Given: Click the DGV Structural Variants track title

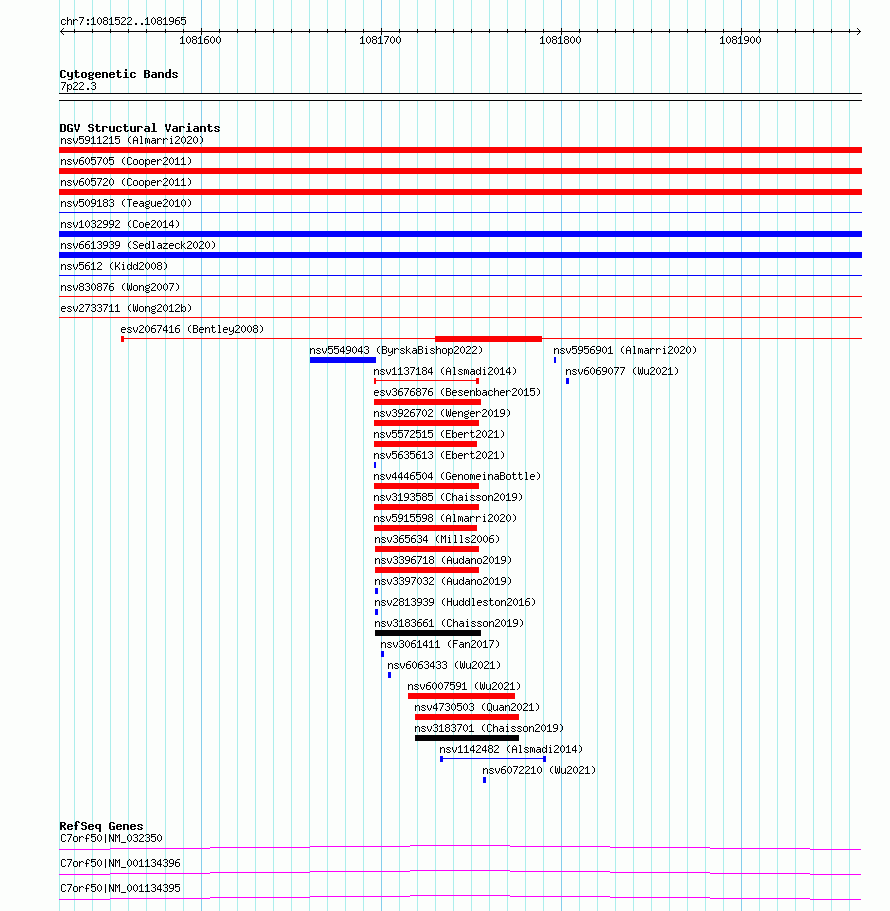Looking at the screenshot, I should (139, 128).
